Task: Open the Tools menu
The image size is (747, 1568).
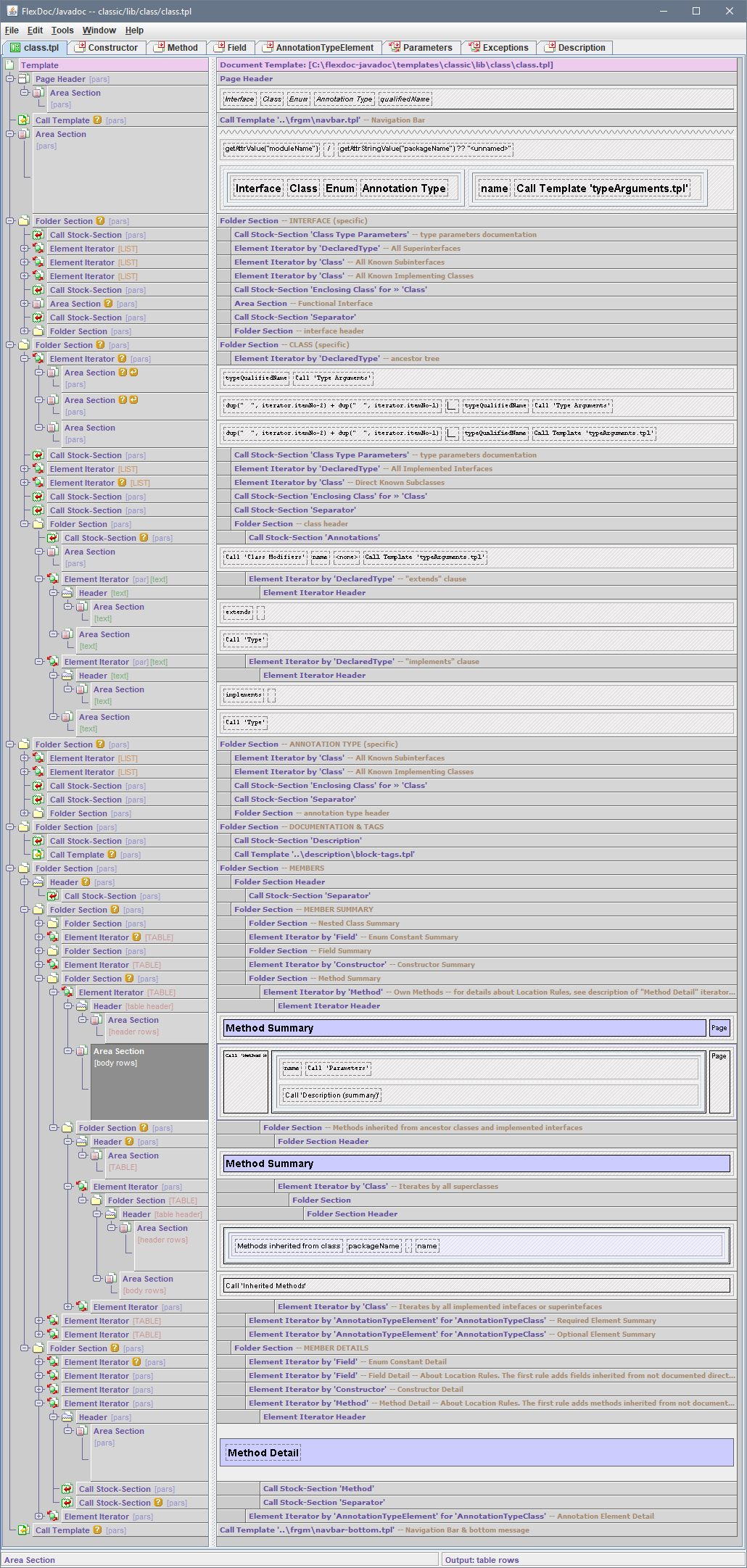Action: coord(62,30)
